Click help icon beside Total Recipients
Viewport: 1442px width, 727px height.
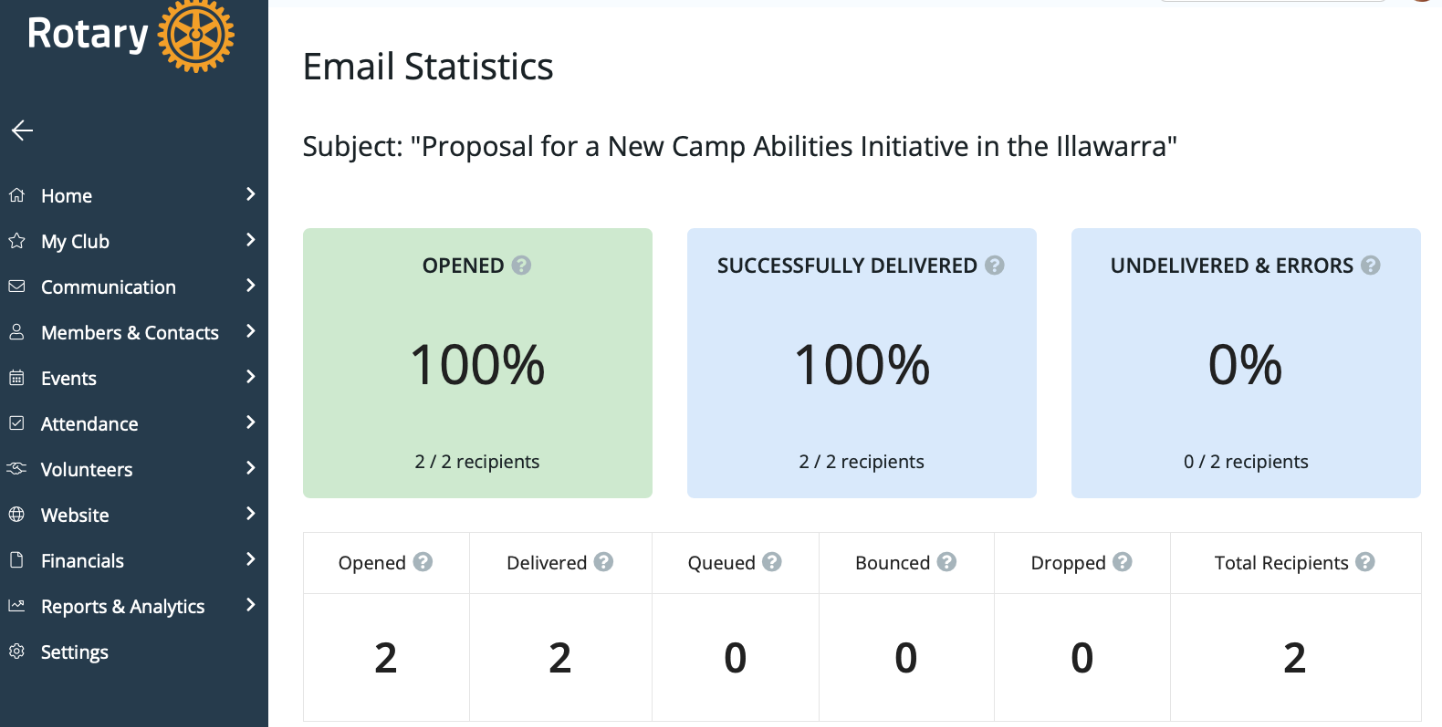[1365, 562]
